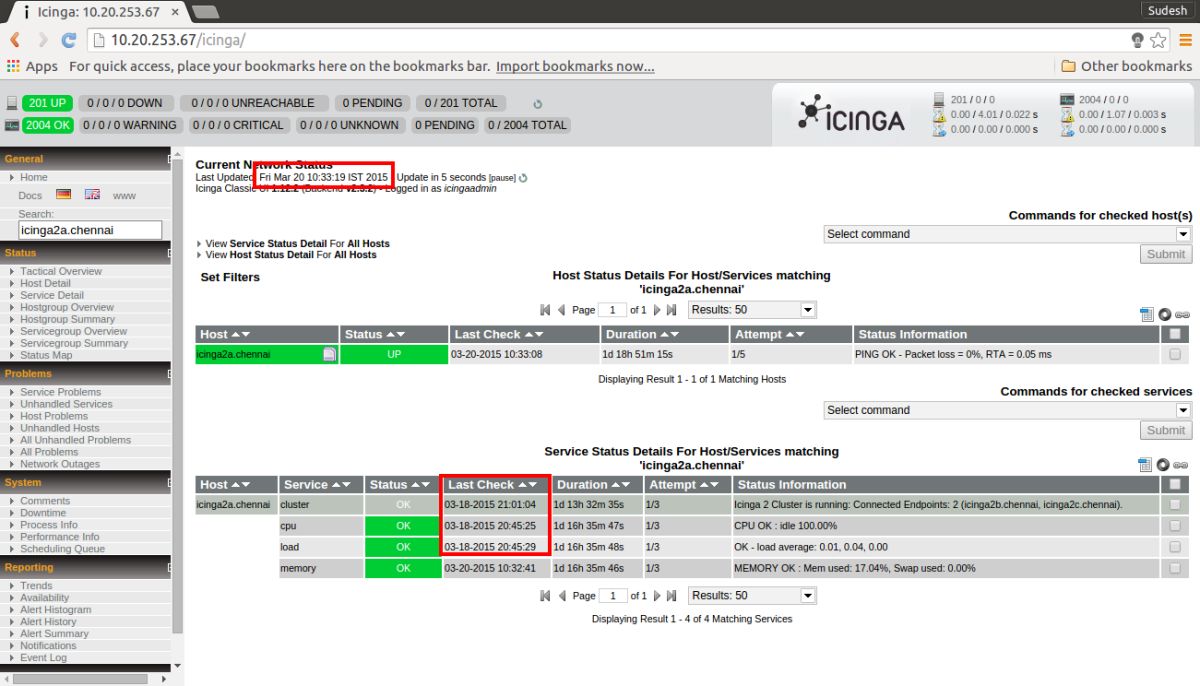
Task: Open the Other bookmarks folder
Action: click(1126, 66)
